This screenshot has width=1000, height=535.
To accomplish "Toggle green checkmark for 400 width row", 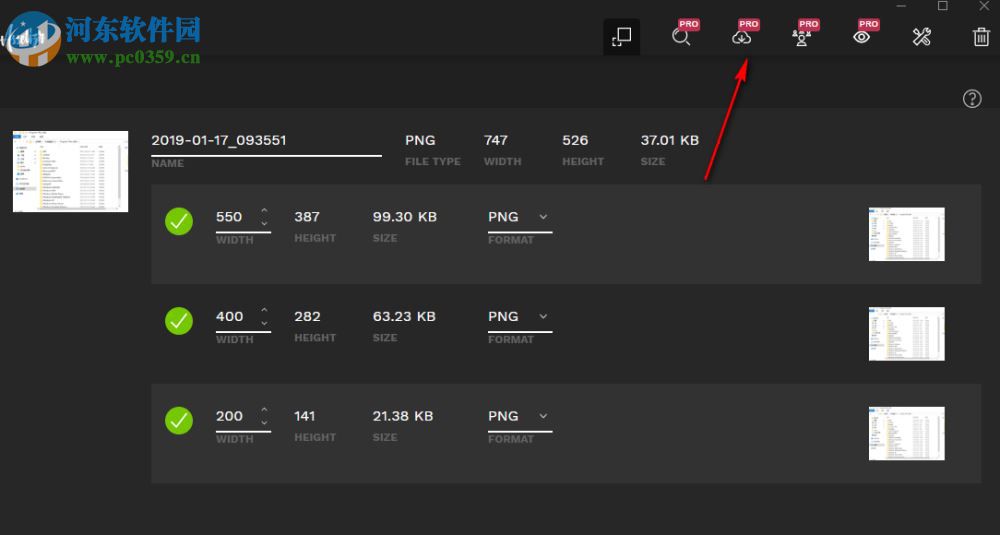I will tap(179, 321).
